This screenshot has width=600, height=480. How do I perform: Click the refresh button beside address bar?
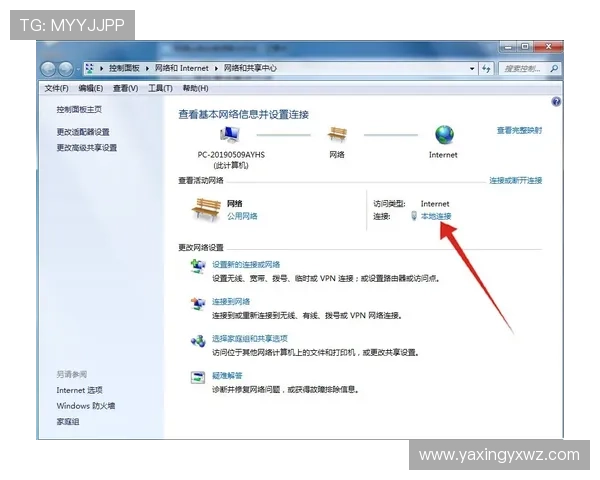coord(486,69)
